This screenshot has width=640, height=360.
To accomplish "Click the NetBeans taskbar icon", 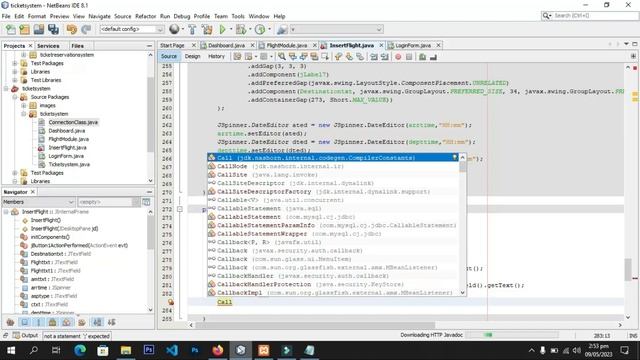I will point(241,350).
